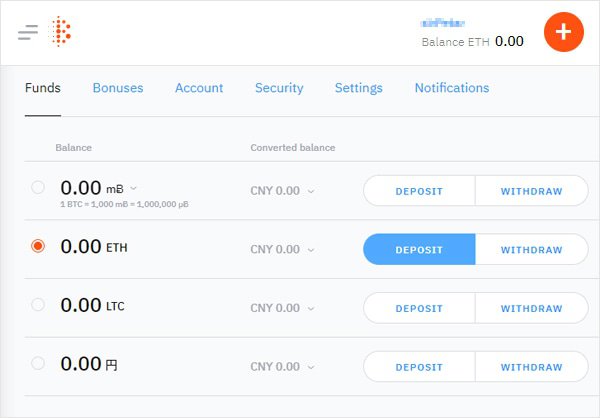Click the highlighted ETH Deposit button
The height and width of the screenshot is (418, 600).
tap(419, 250)
